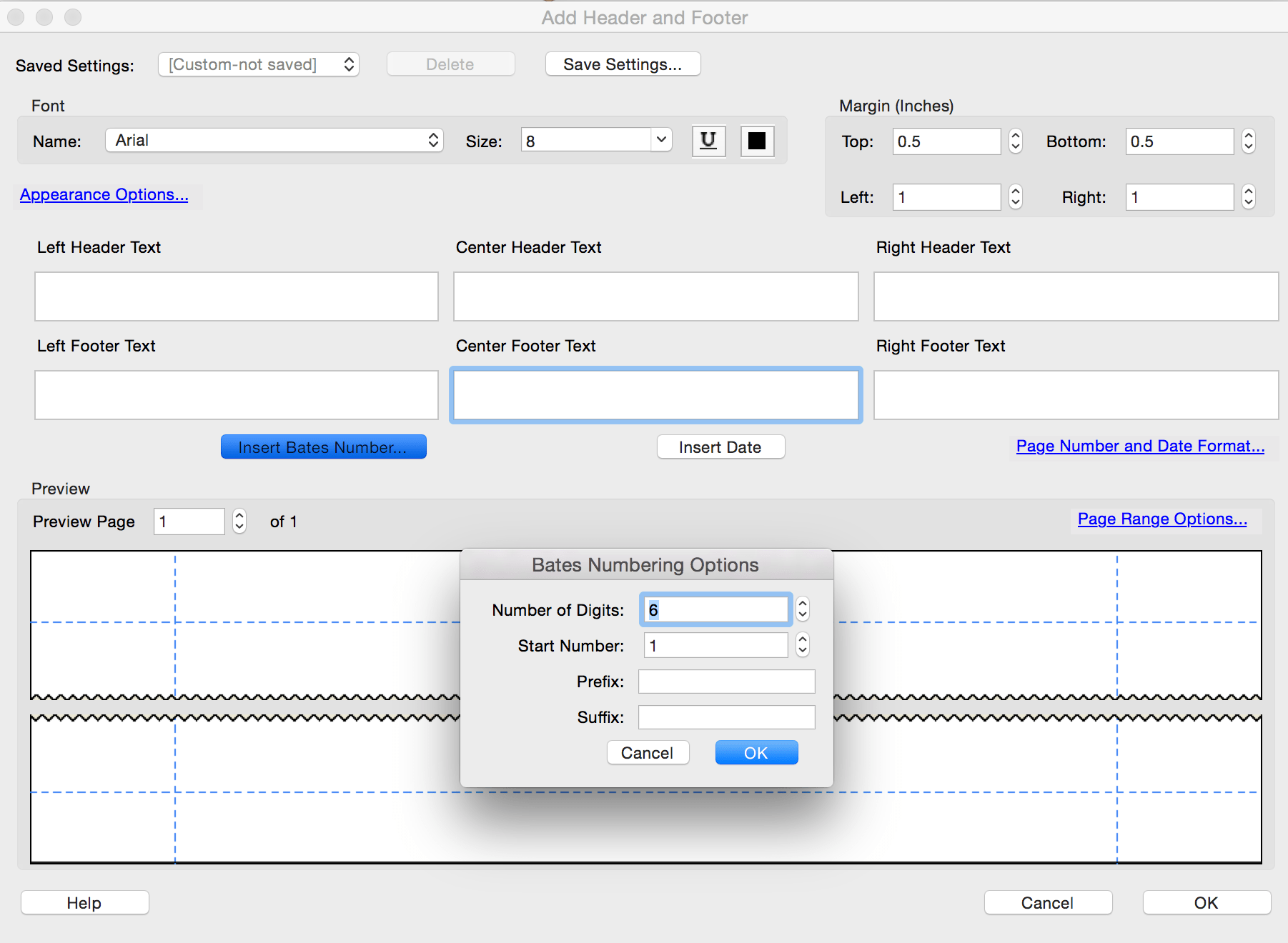Screen dimensions: 1288x943
Task: Click the Number of Digits stepper
Action: pos(803,609)
